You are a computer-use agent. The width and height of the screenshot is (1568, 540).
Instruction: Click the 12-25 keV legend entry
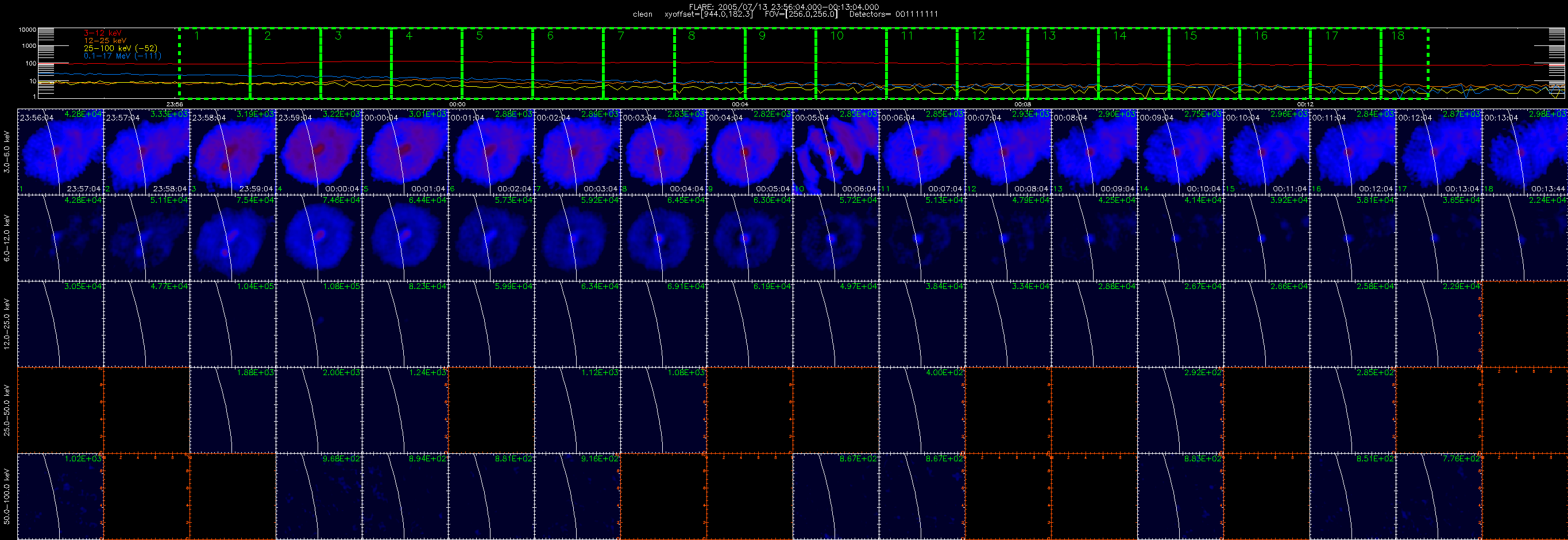coord(105,40)
